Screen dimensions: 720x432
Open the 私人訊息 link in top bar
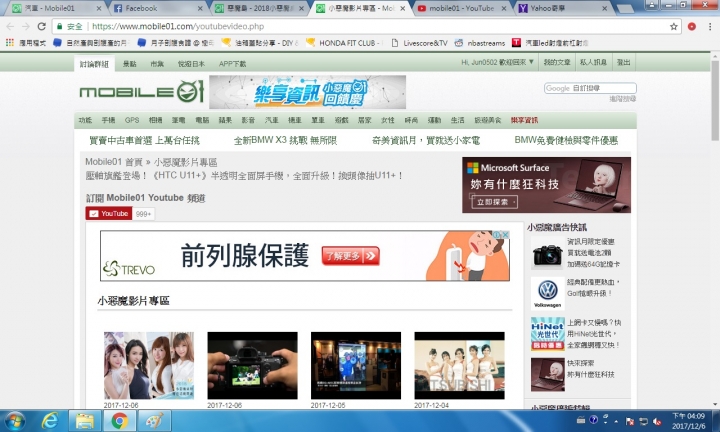click(593, 62)
